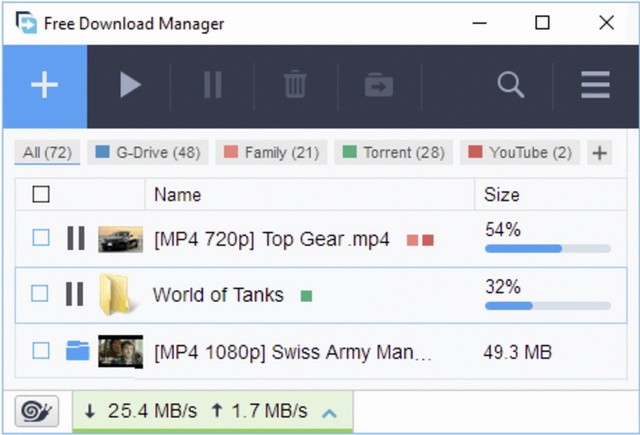Open the hamburger main menu
Viewport: 640px width, 435px height.
point(595,86)
